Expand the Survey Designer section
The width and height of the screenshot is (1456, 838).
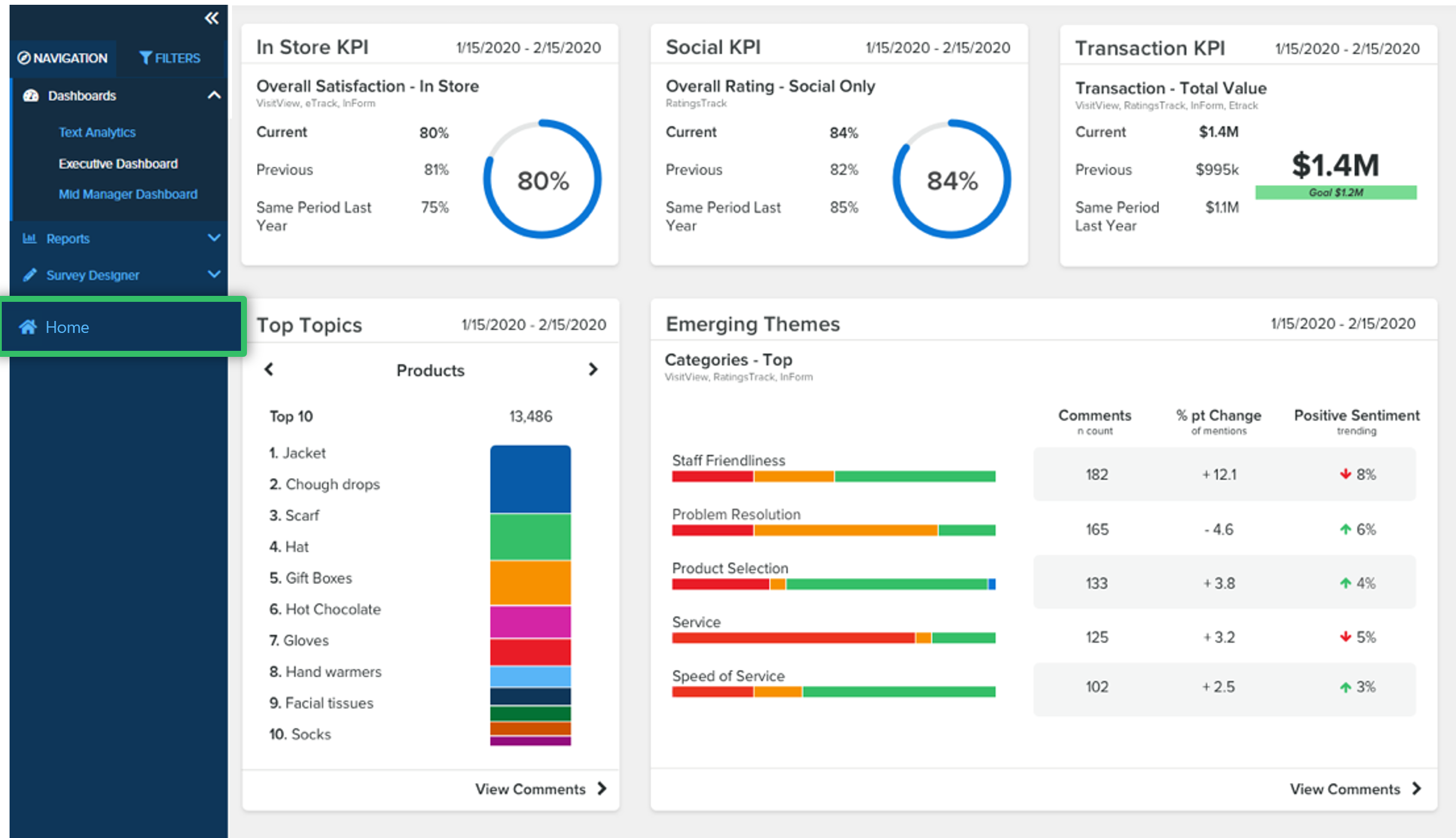(213, 274)
